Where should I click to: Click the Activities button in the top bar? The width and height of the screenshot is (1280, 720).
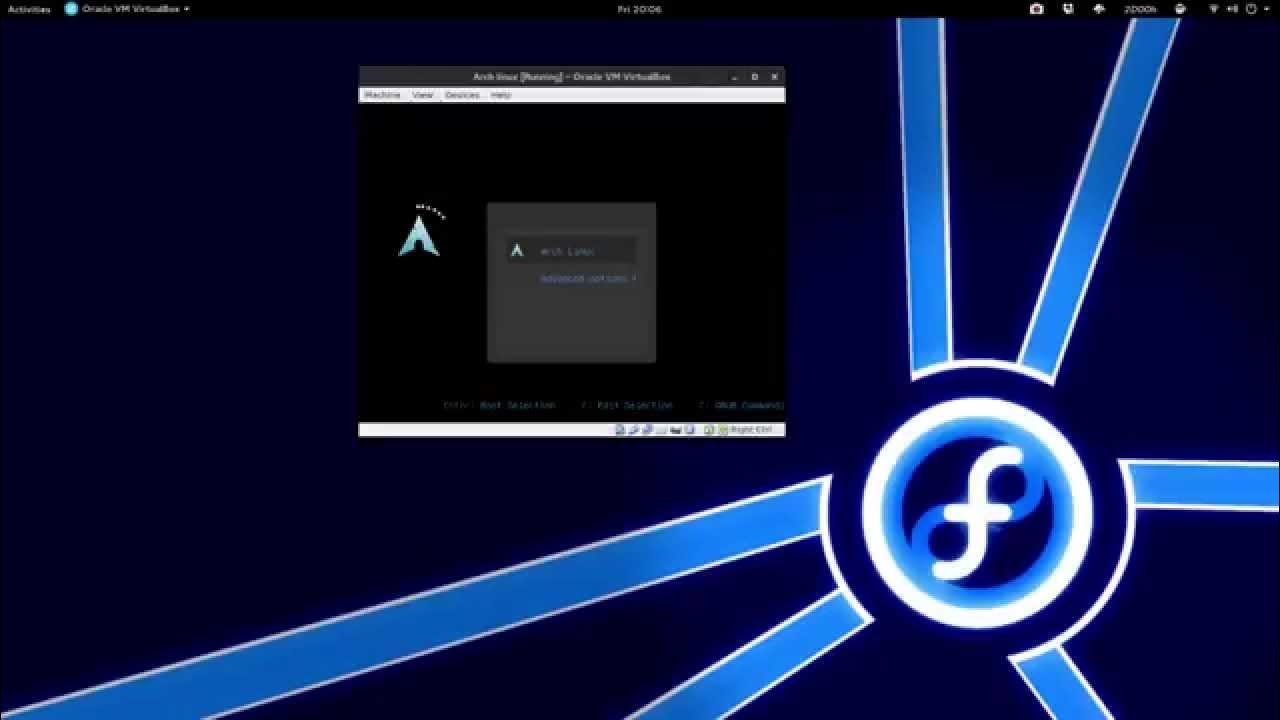pos(29,9)
